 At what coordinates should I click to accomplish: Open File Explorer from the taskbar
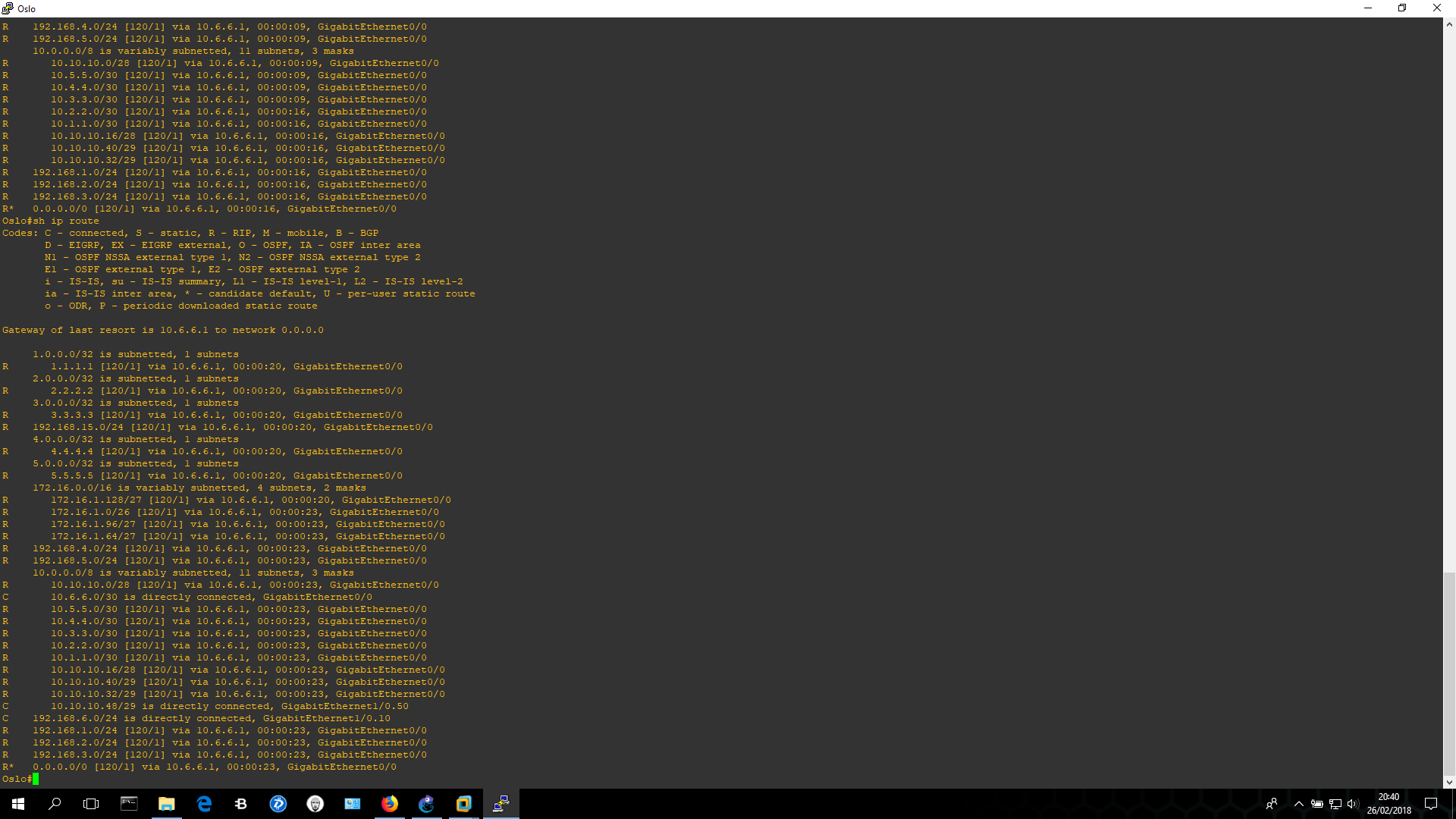tap(166, 804)
